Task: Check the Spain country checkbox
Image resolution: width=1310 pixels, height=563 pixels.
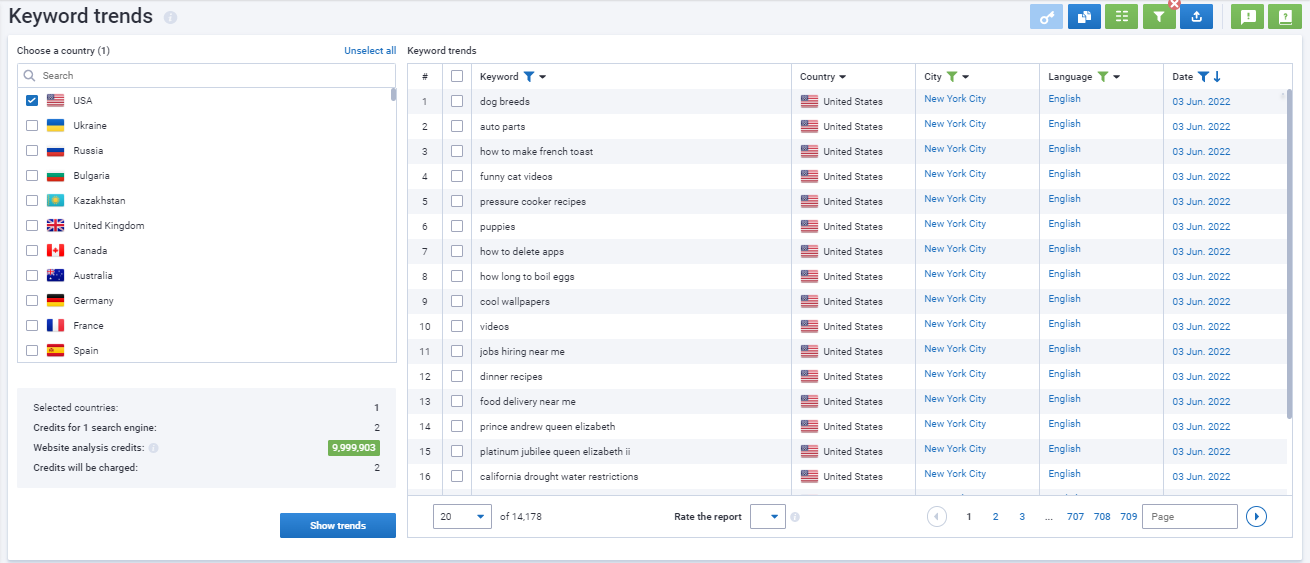Action: [32, 351]
